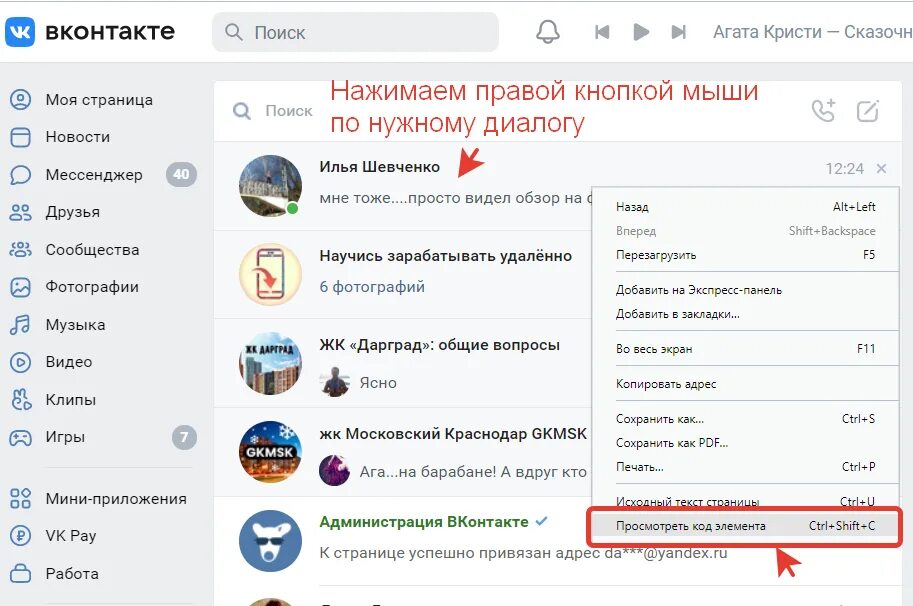The width and height of the screenshot is (913, 606).
Task: Open the Агата Кристи track title
Action: click(813, 31)
